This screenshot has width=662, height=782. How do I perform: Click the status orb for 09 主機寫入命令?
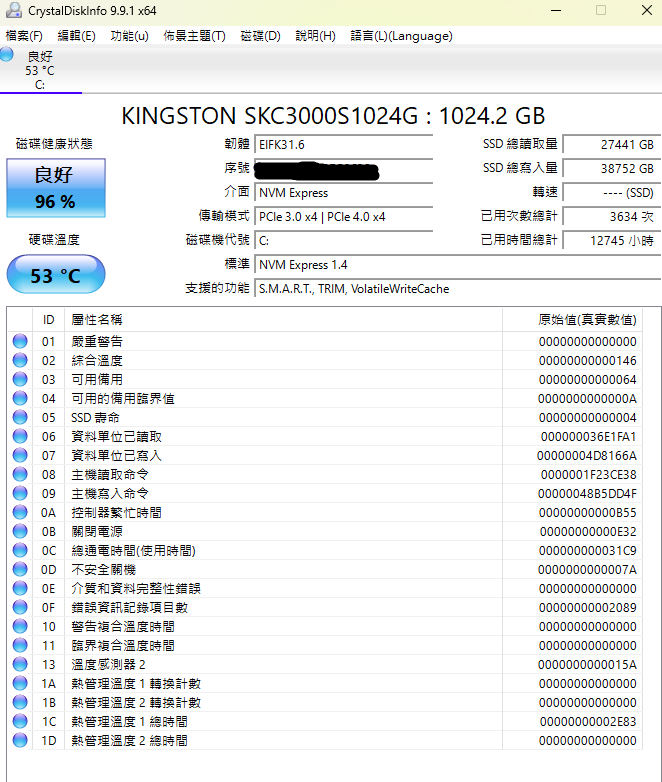(20, 493)
